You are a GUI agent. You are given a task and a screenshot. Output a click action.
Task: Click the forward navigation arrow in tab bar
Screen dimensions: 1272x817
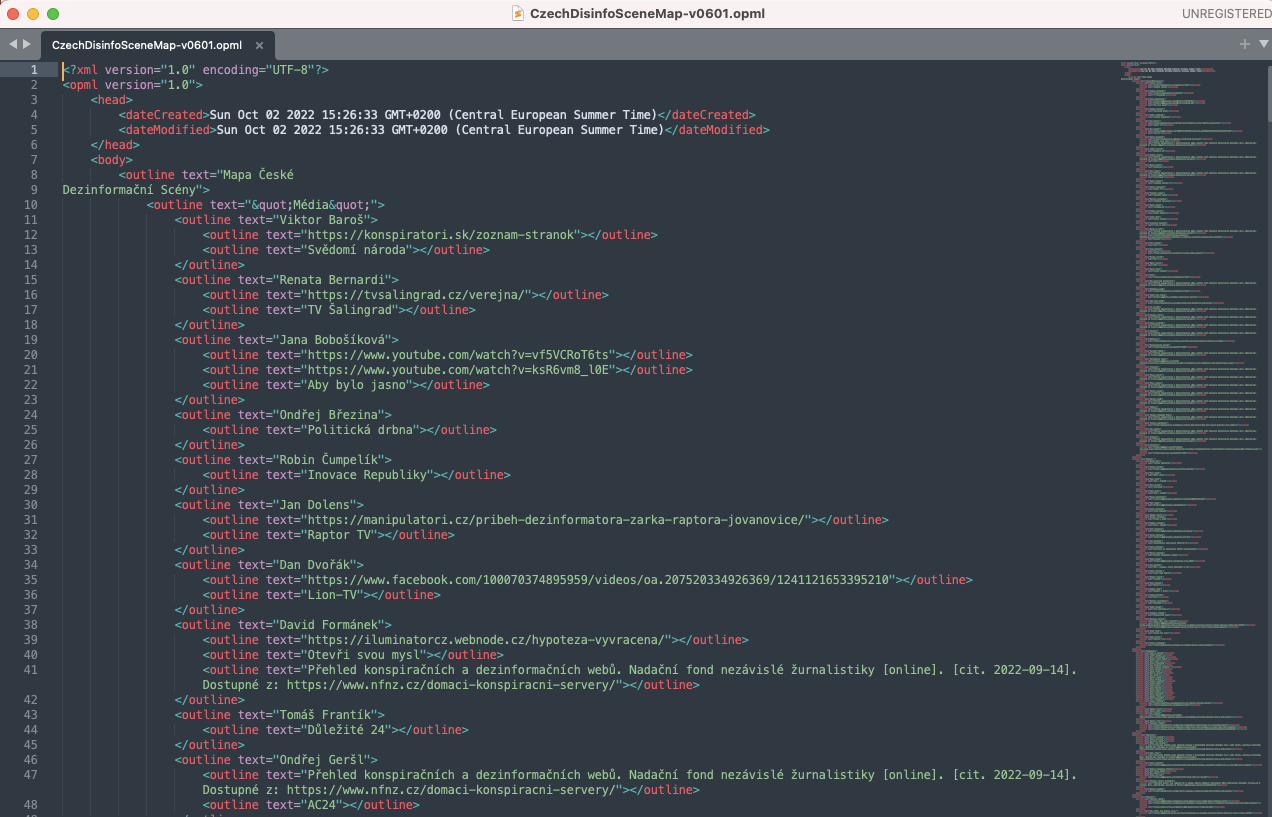(24, 44)
